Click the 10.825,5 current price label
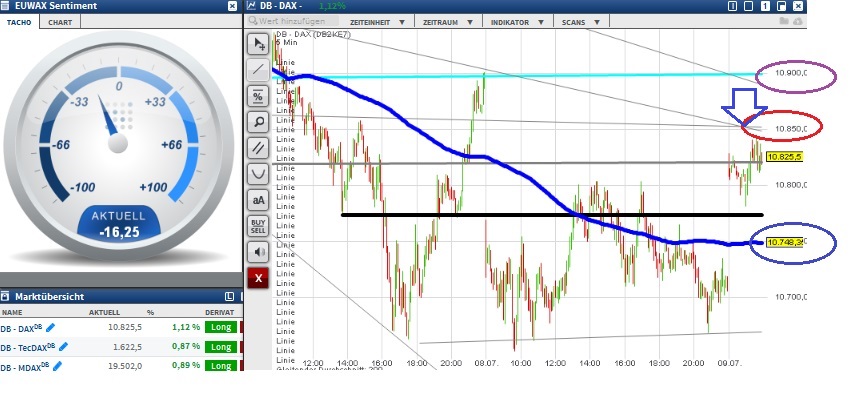This screenshot has height=394, width=856. coord(784,157)
